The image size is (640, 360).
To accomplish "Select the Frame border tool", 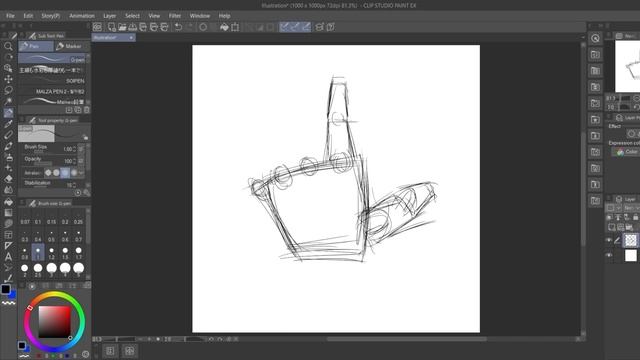I will click(x=8, y=235).
